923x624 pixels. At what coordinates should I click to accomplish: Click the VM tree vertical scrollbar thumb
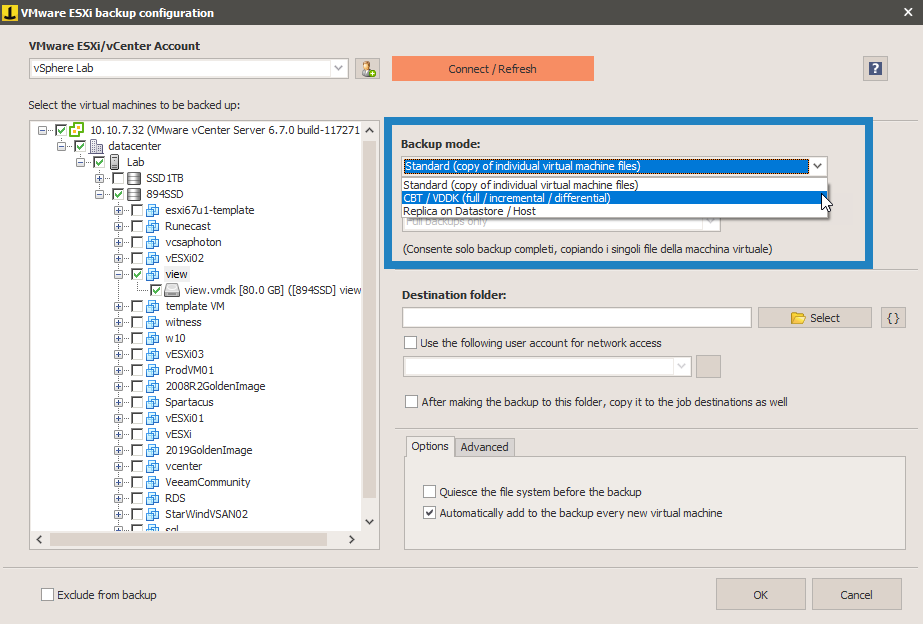tap(369, 319)
